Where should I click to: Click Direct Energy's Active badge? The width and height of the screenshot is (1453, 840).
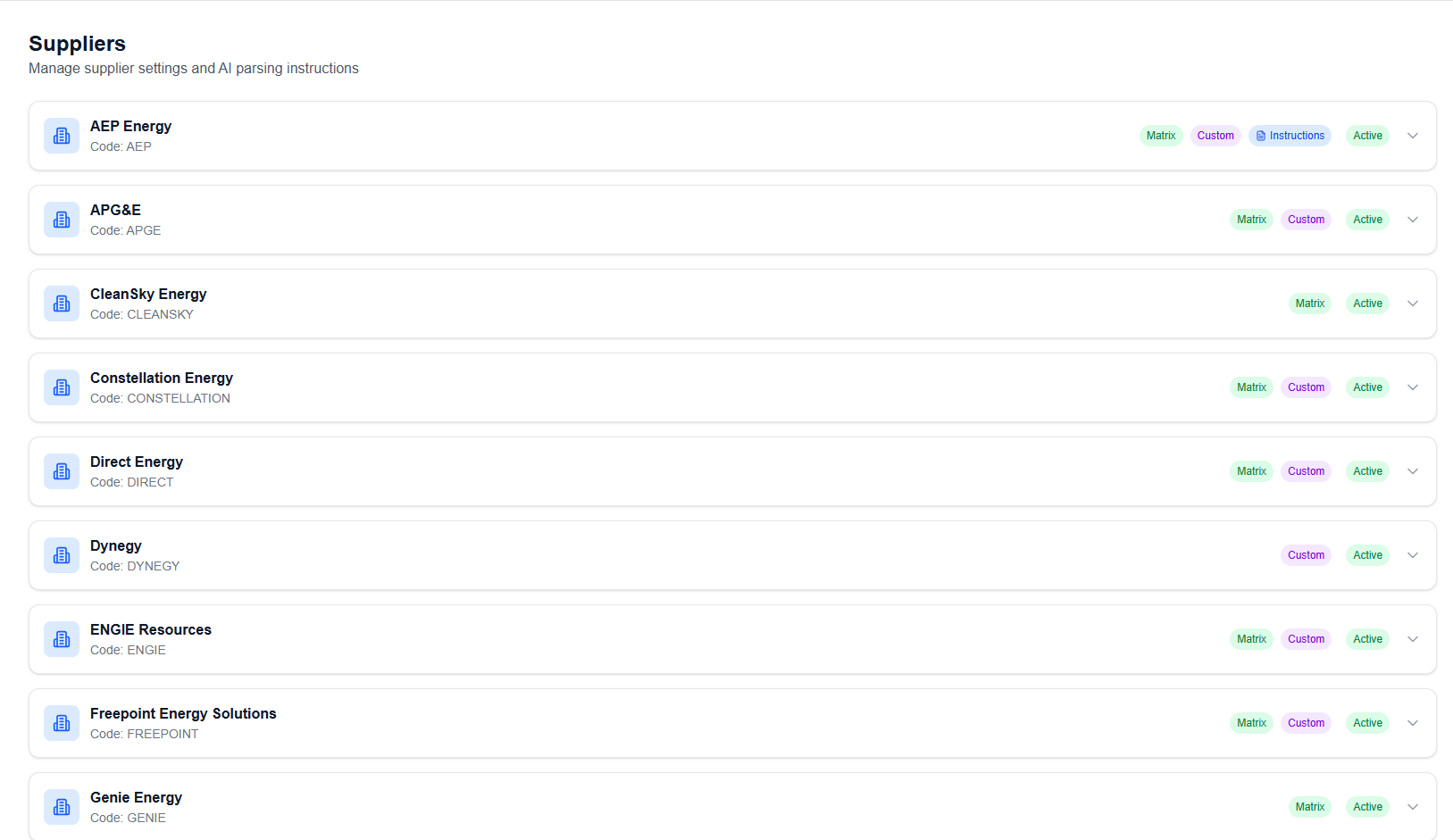tap(1367, 471)
